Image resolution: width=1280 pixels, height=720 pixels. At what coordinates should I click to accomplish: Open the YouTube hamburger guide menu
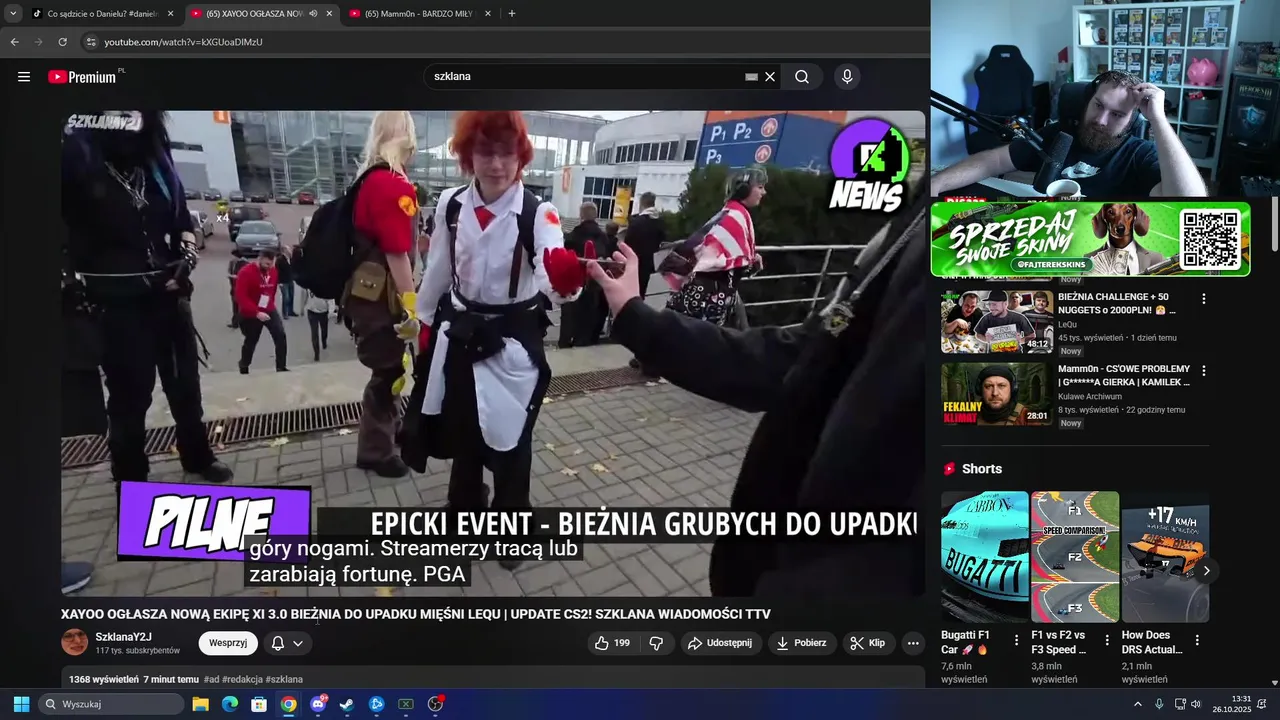[24, 77]
